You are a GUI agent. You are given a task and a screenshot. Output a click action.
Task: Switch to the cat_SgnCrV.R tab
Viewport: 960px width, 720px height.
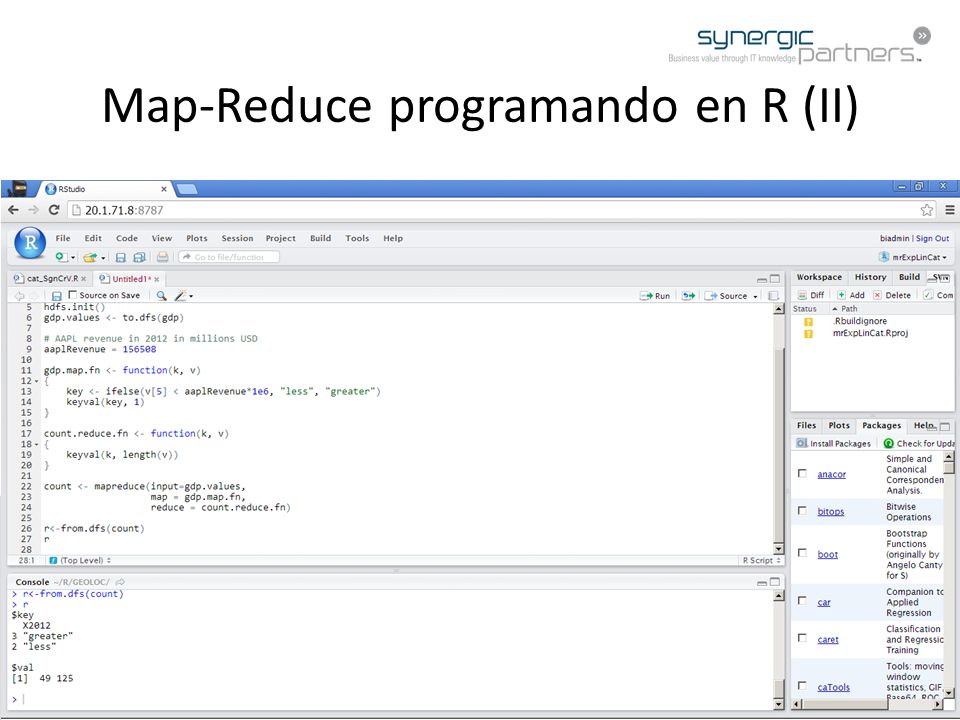tap(52, 279)
